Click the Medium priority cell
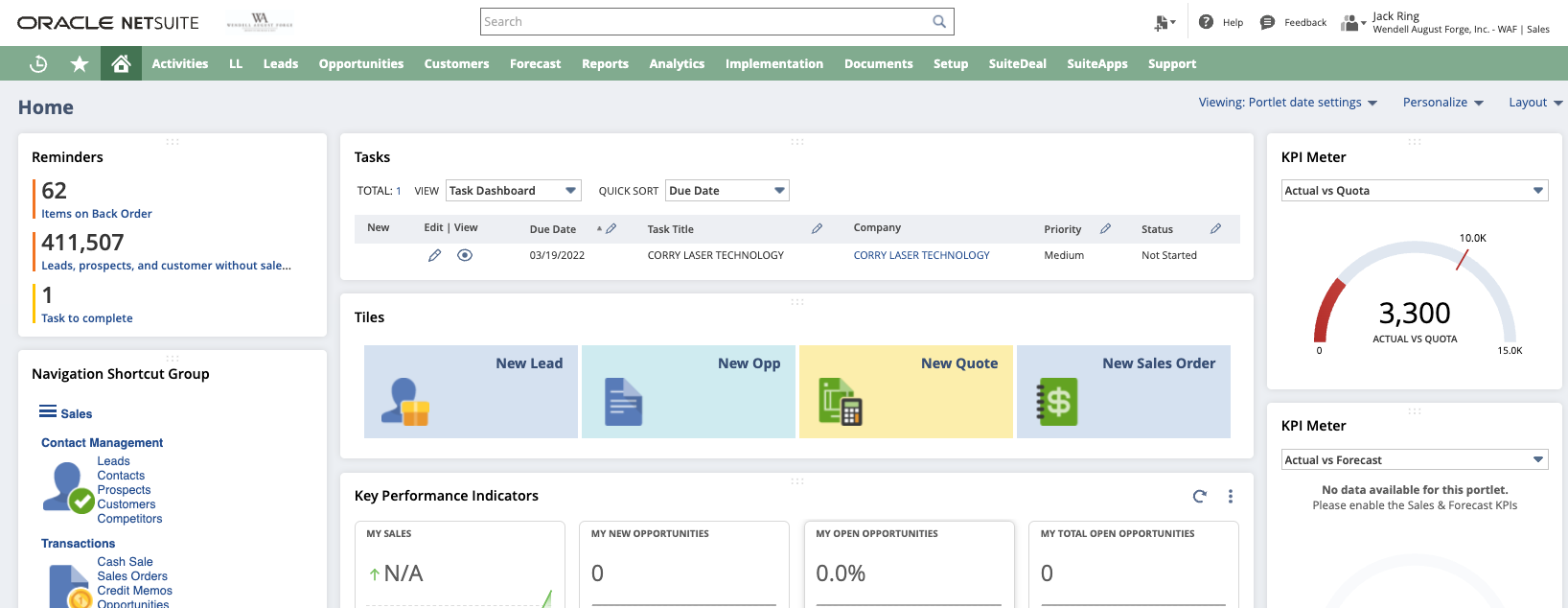Screen dimensions: 1568x608 (x=1064, y=255)
